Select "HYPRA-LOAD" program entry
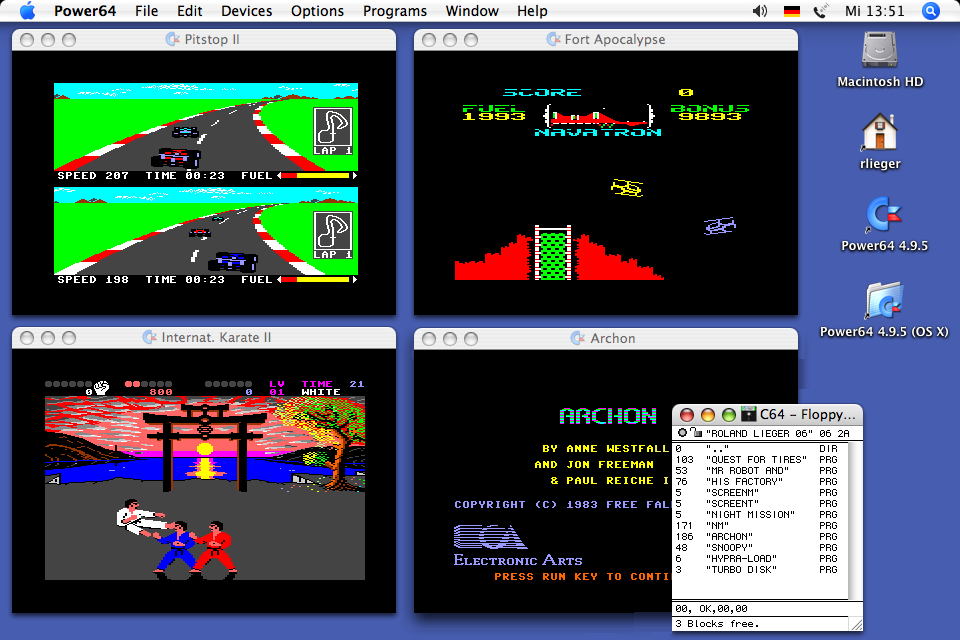960x640 pixels. [759, 559]
